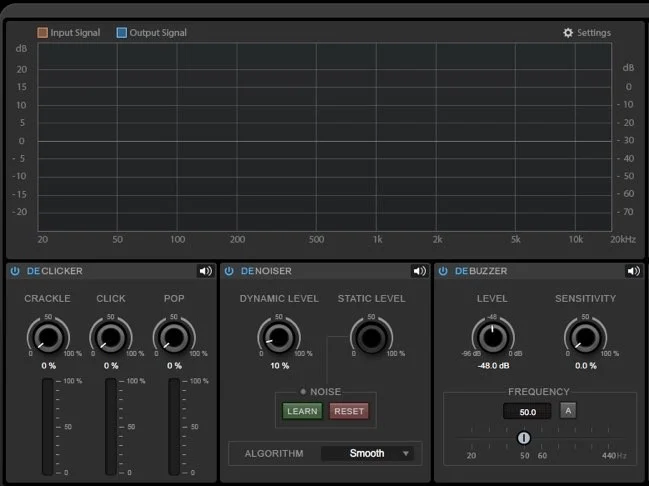
Task: Click the STATIC LEVEL label
Action: point(371,298)
